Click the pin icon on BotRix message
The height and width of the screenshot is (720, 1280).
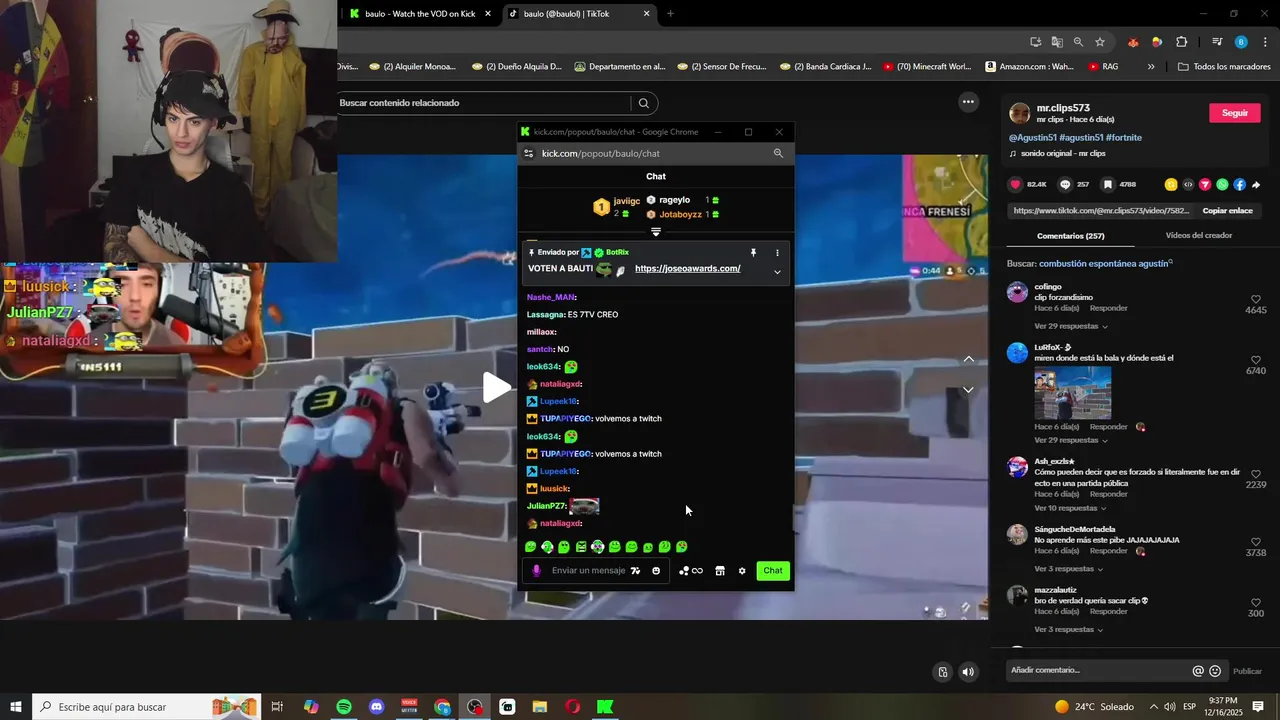tap(753, 253)
